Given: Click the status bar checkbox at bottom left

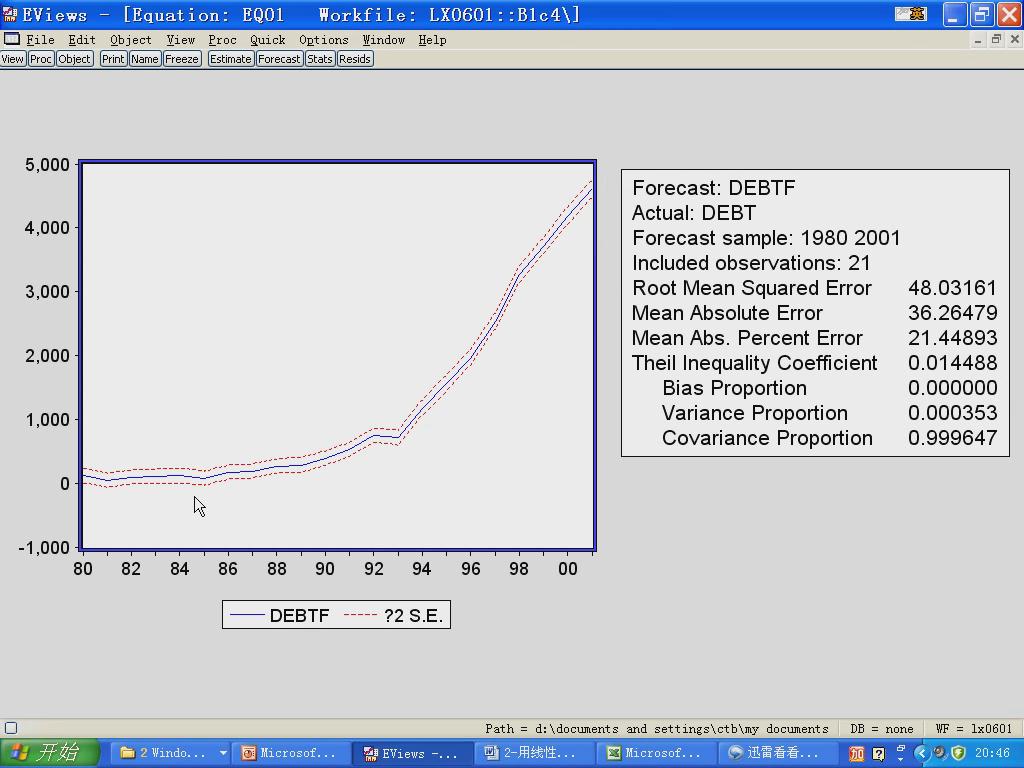Looking at the screenshot, I should (x=11, y=728).
